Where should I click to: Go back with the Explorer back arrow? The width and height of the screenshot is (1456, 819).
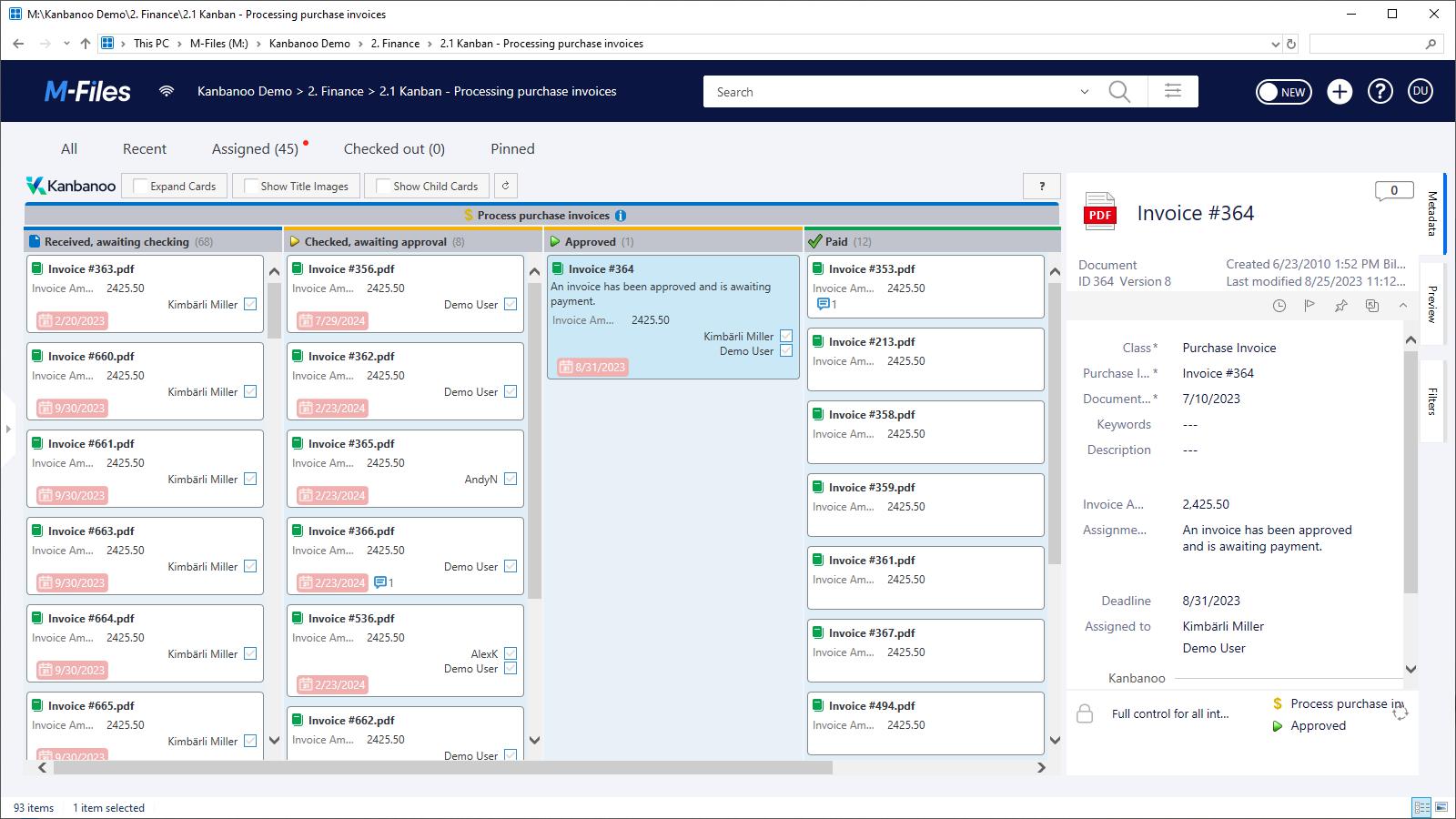(19, 44)
